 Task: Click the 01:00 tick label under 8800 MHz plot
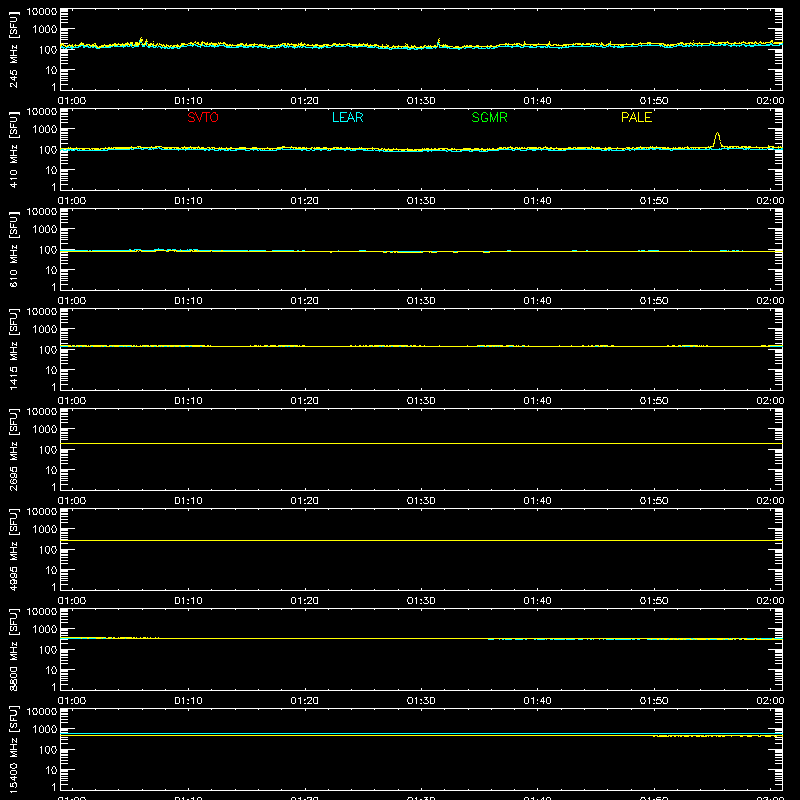point(72,701)
